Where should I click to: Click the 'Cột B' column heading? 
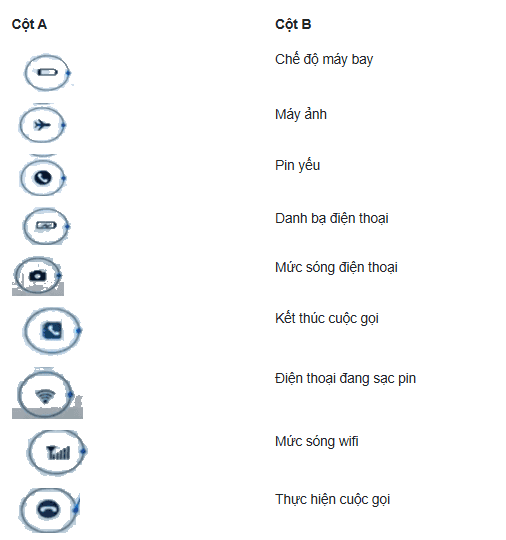click(293, 24)
